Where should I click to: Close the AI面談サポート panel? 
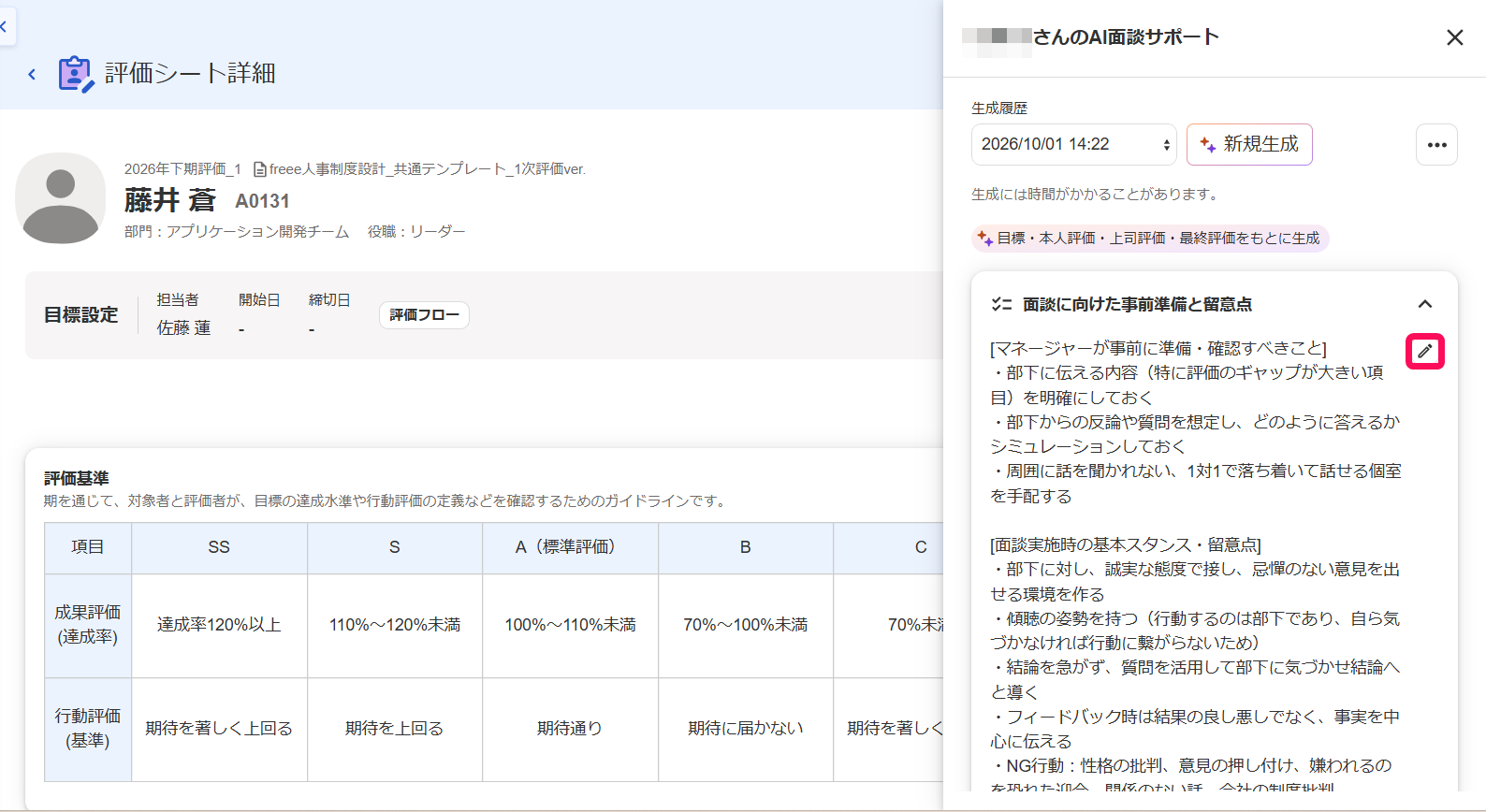1454,37
